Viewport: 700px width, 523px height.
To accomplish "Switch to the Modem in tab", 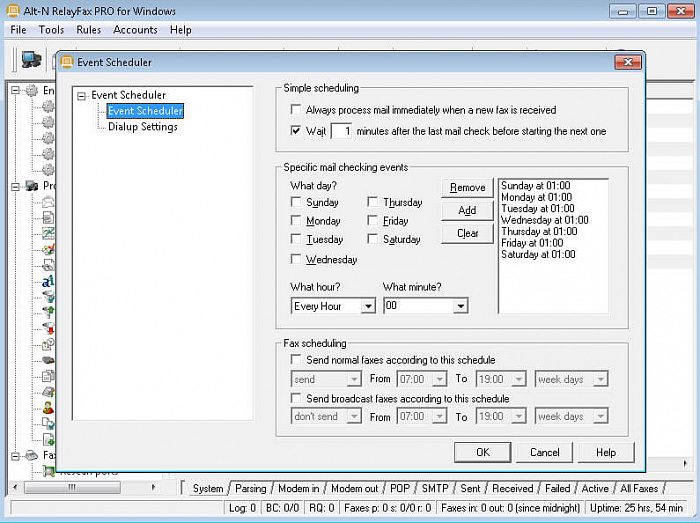I will coord(299,489).
